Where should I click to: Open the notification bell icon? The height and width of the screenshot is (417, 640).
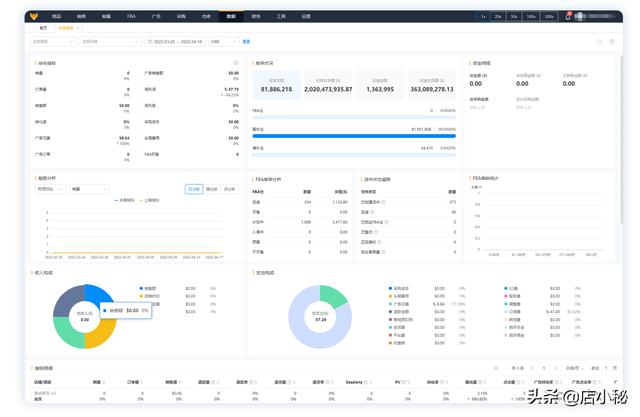568,16
